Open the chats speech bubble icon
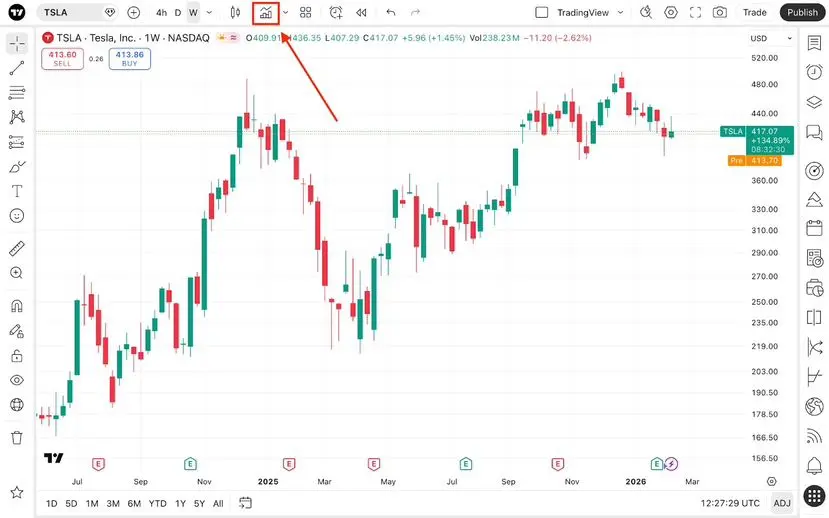Viewport: 829px width, 518px height. point(814,132)
